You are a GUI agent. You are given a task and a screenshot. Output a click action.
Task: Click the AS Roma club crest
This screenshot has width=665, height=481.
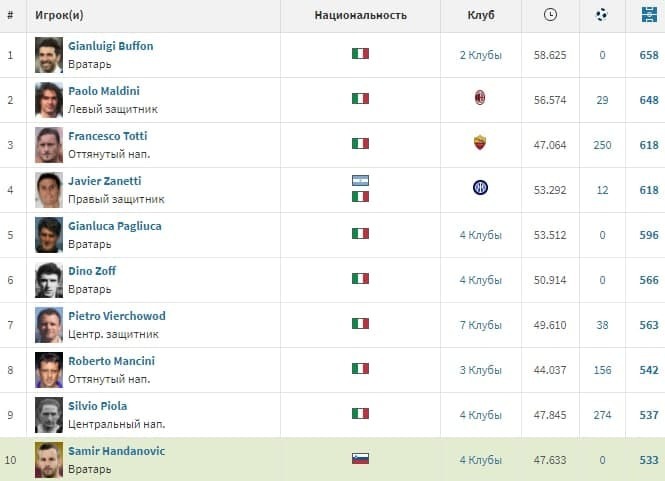(480, 143)
